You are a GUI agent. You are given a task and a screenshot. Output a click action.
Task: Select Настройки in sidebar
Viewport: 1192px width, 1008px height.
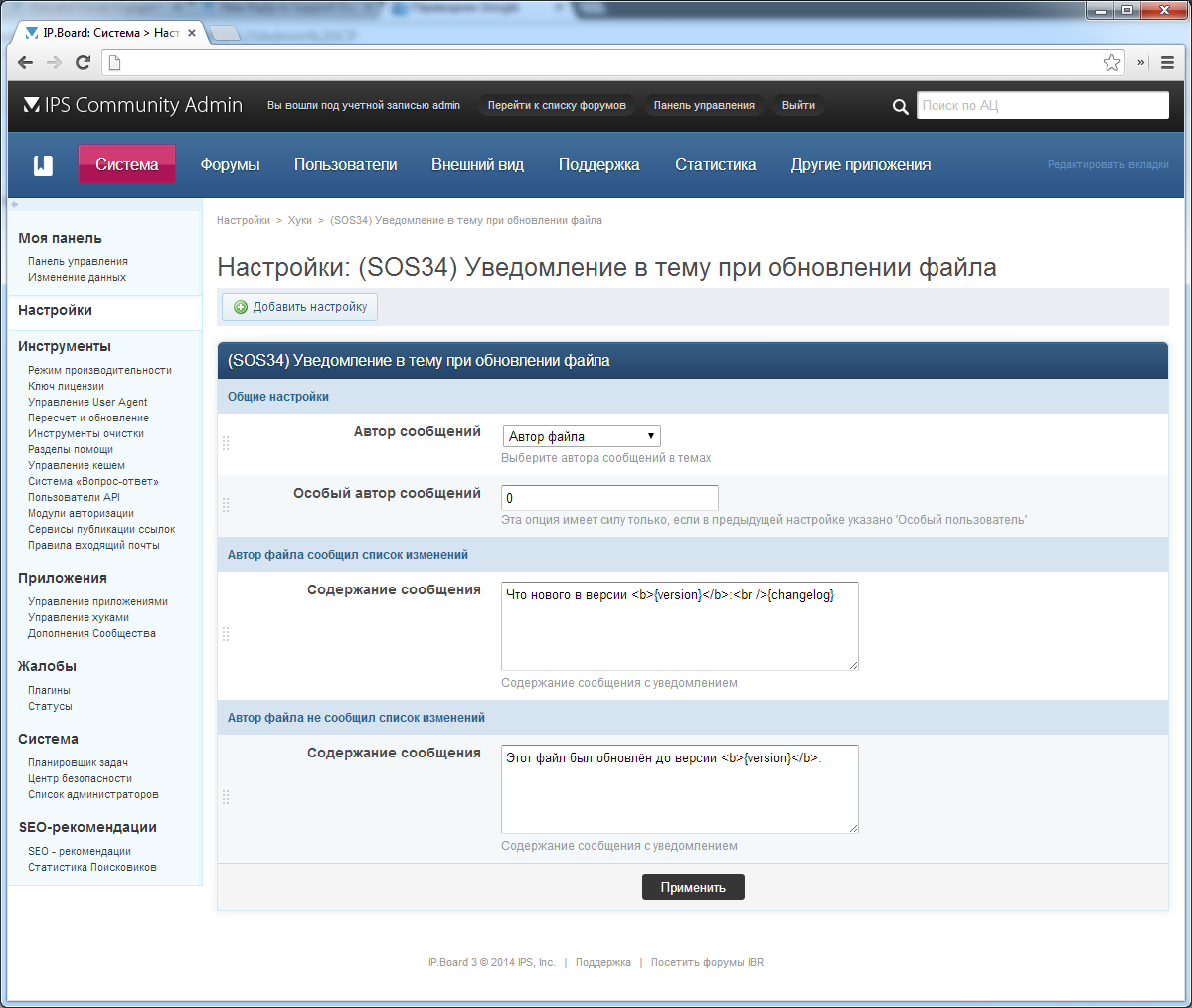[x=55, y=310]
